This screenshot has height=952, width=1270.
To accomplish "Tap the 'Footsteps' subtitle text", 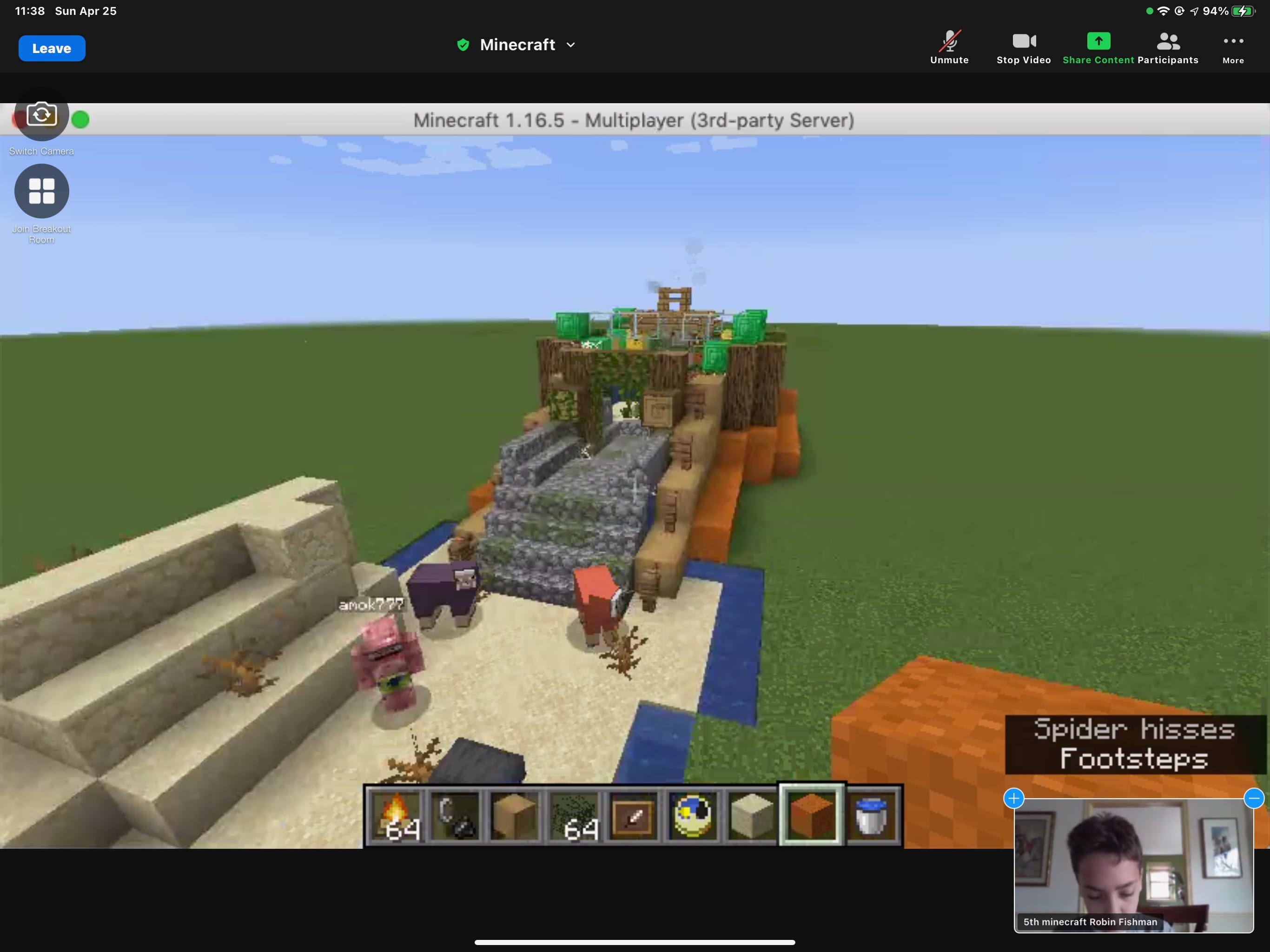I will (1134, 759).
